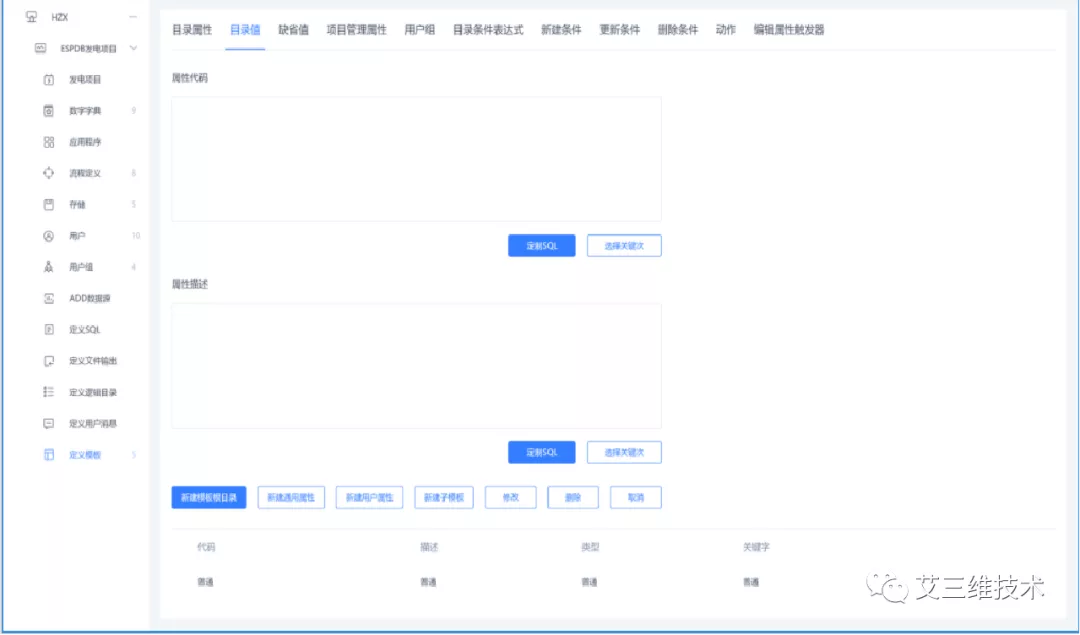1080x635 pixels.
Task: Open the 用户组 tab in the top bar
Action: (x=419, y=30)
